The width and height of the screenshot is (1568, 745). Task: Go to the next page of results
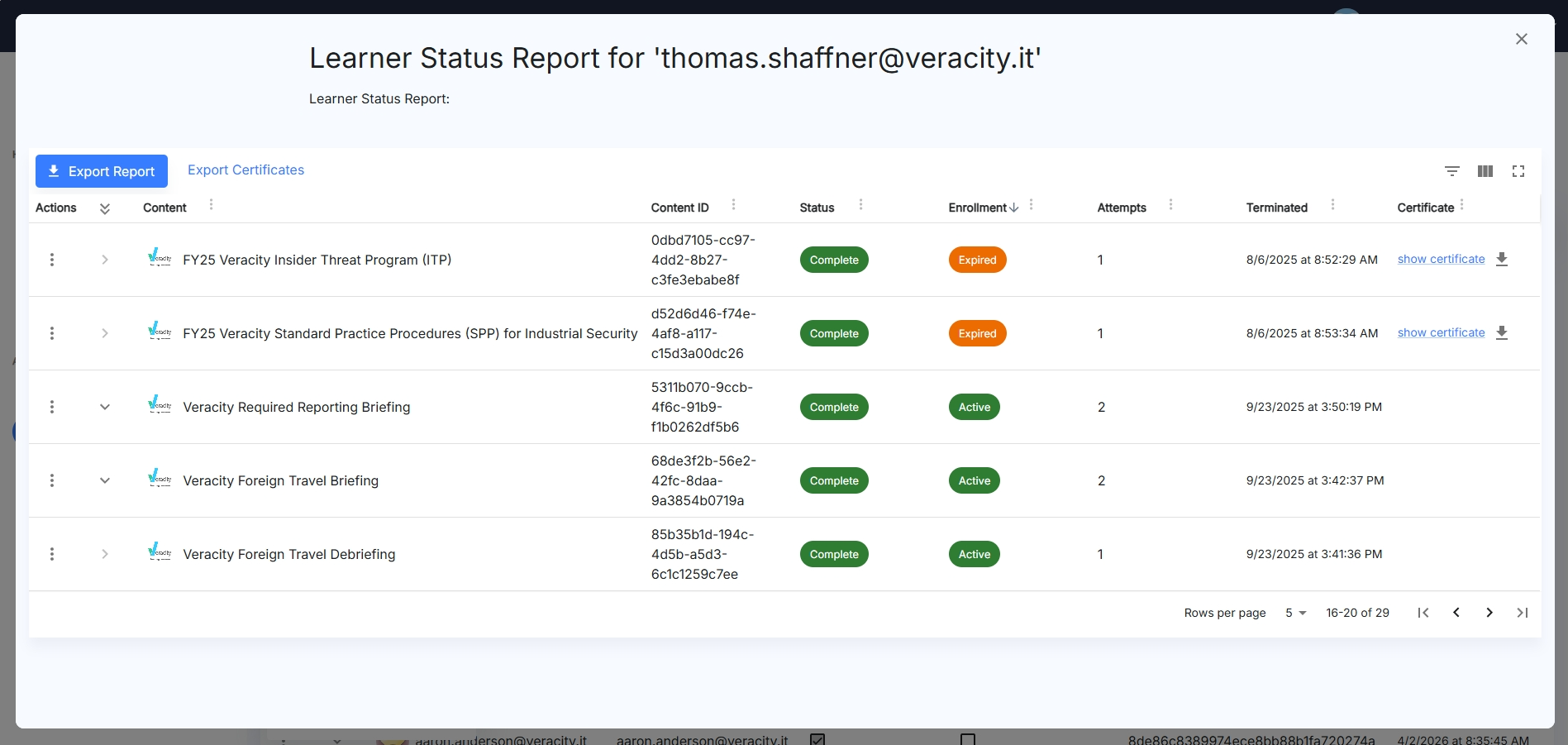1489,613
